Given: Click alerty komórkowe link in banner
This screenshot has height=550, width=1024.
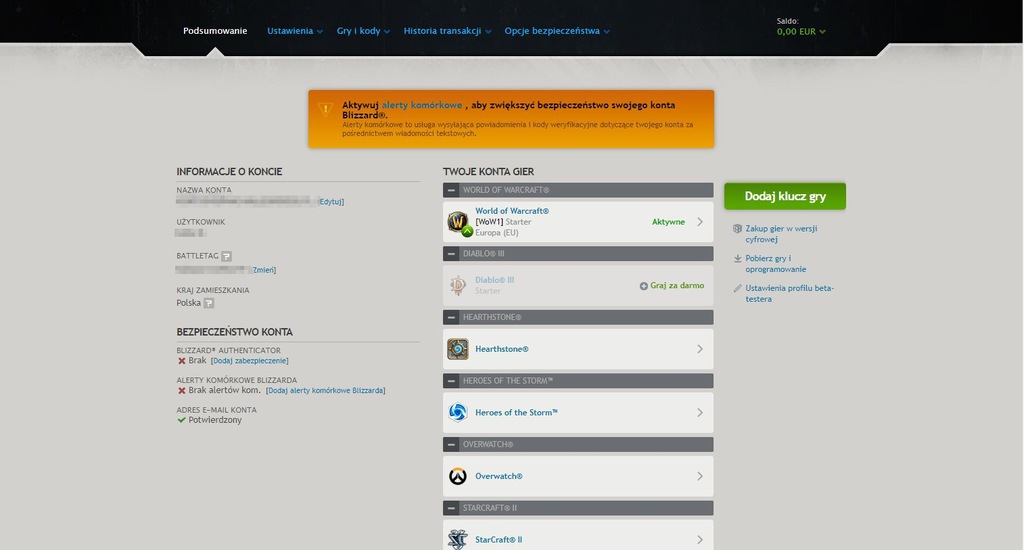Looking at the screenshot, I should click(422, 105).
